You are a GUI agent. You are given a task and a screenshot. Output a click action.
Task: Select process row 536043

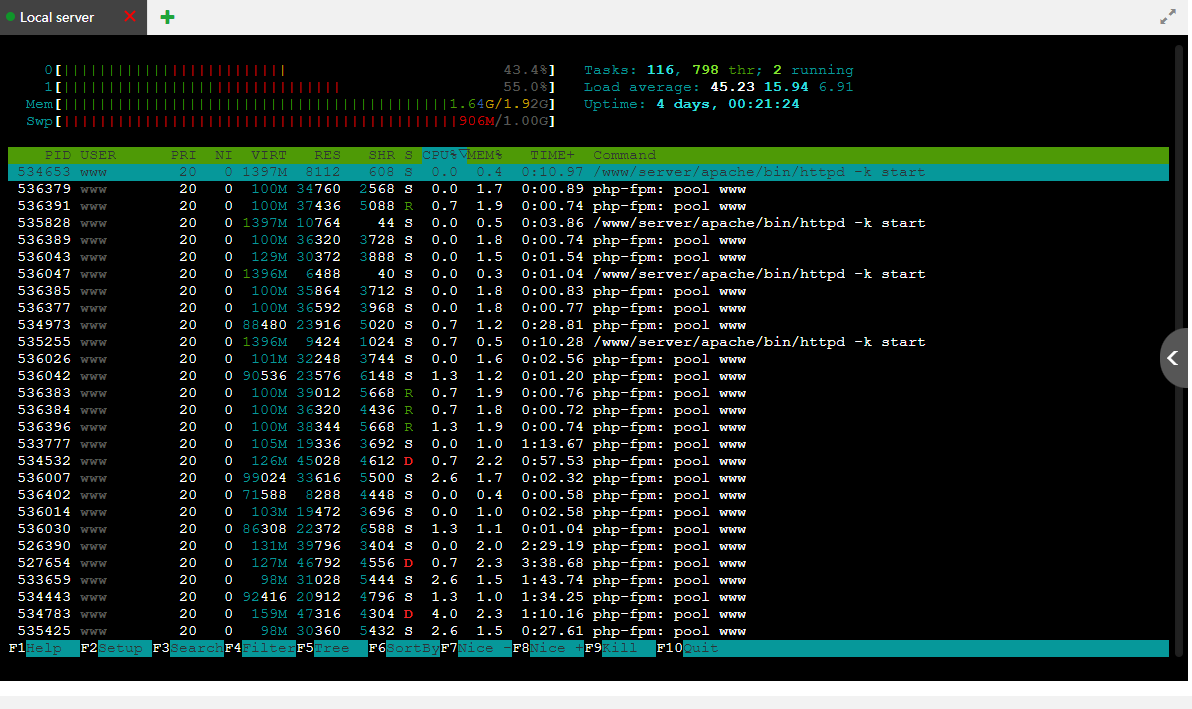[x=588, y=257]
